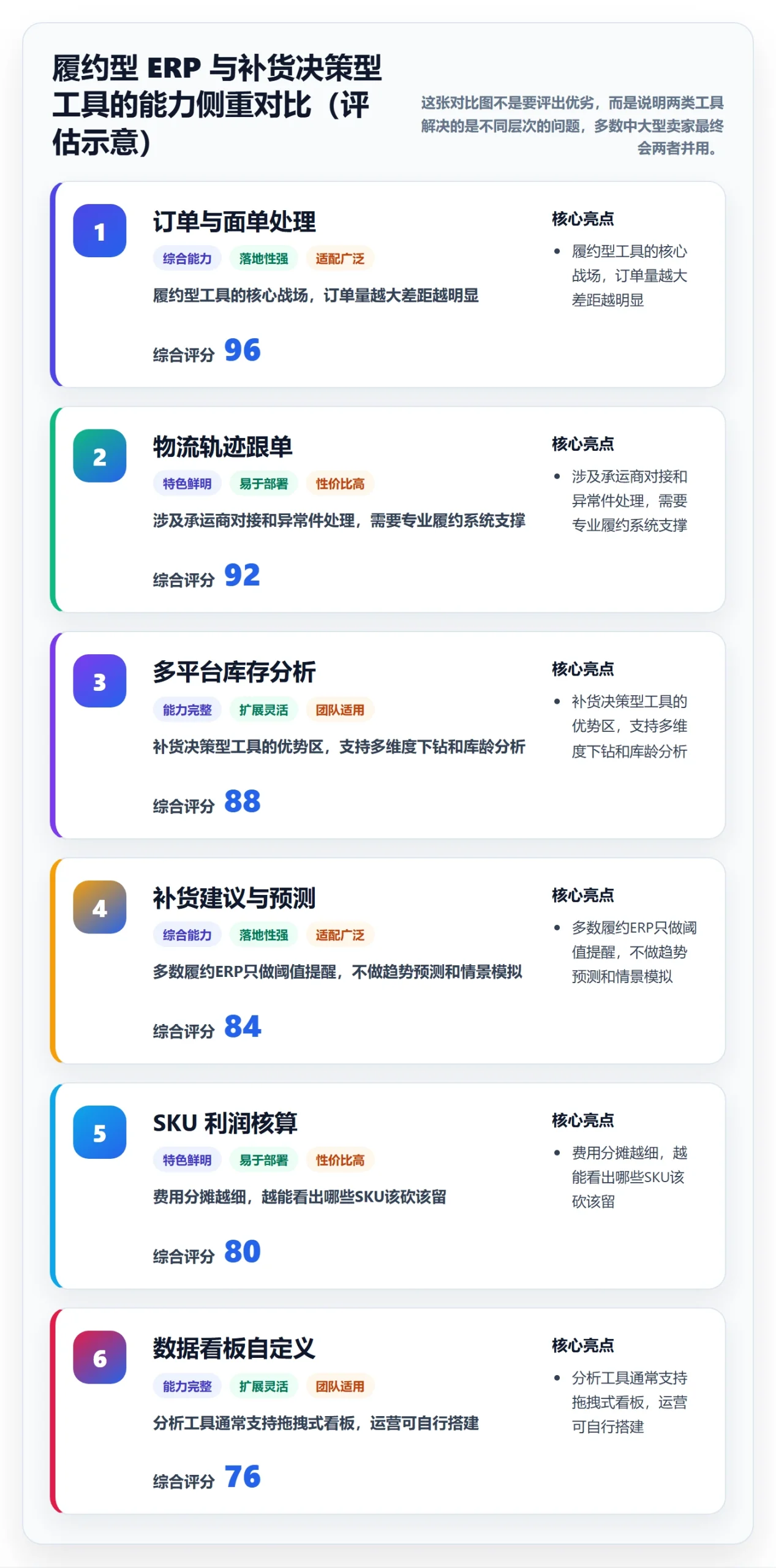Screen dimensions: 776x1568
Task: Click 易于部署 tag in SKU 利润核算 card
Action: point(263,1160)
